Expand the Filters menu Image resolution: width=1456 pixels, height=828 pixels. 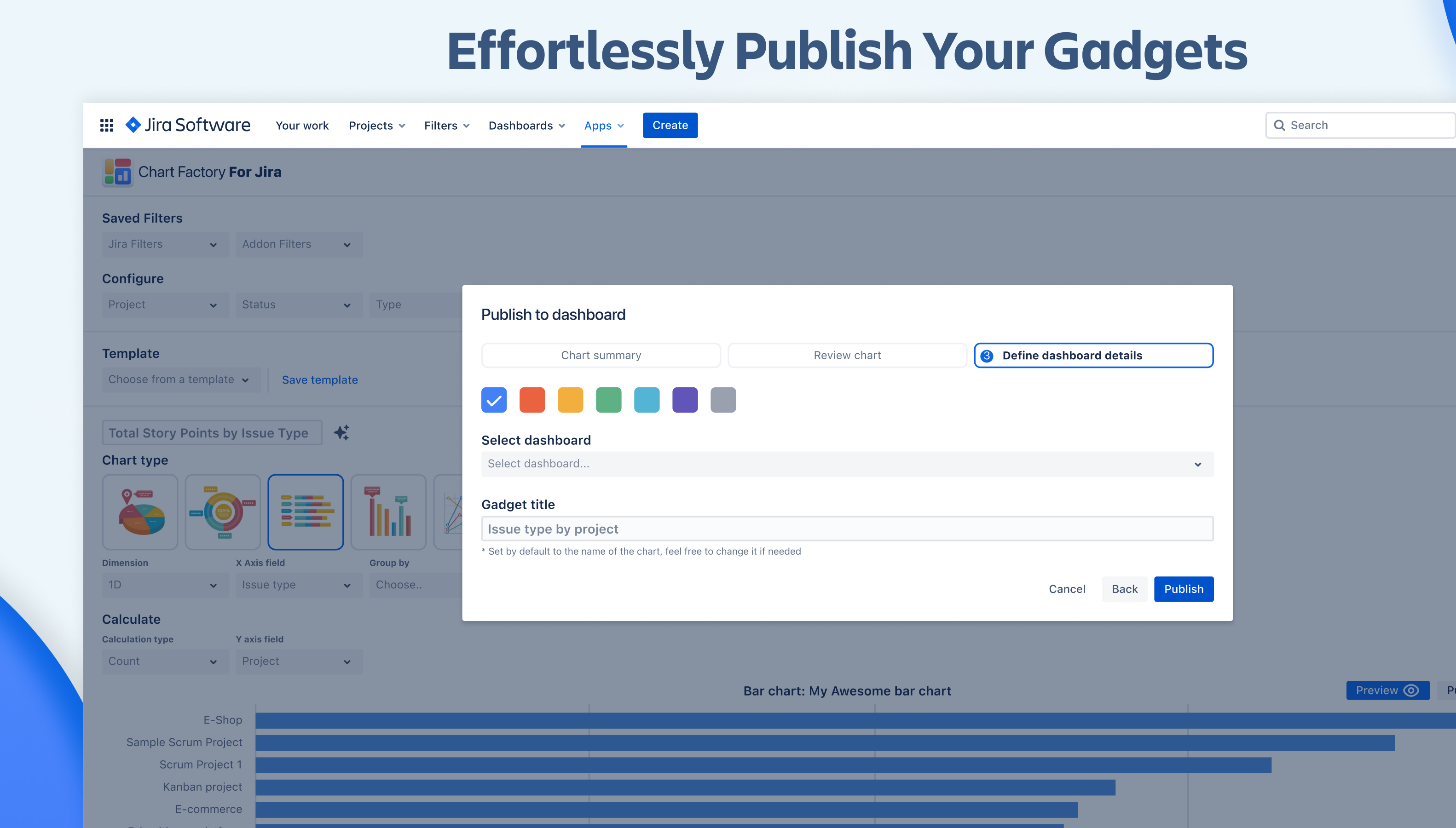pos(447,125)
